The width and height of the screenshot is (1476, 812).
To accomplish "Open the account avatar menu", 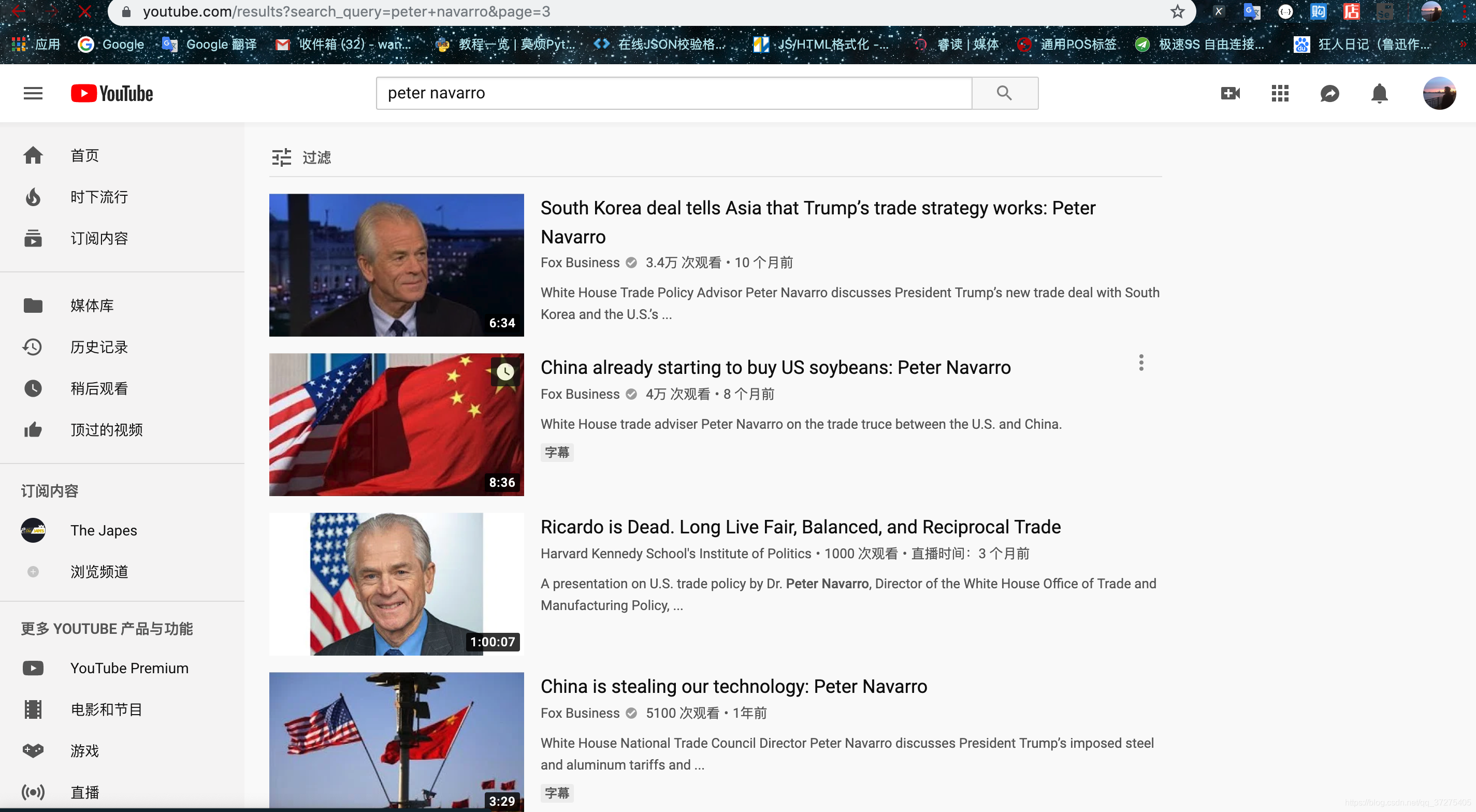I will pos(1438,93).
